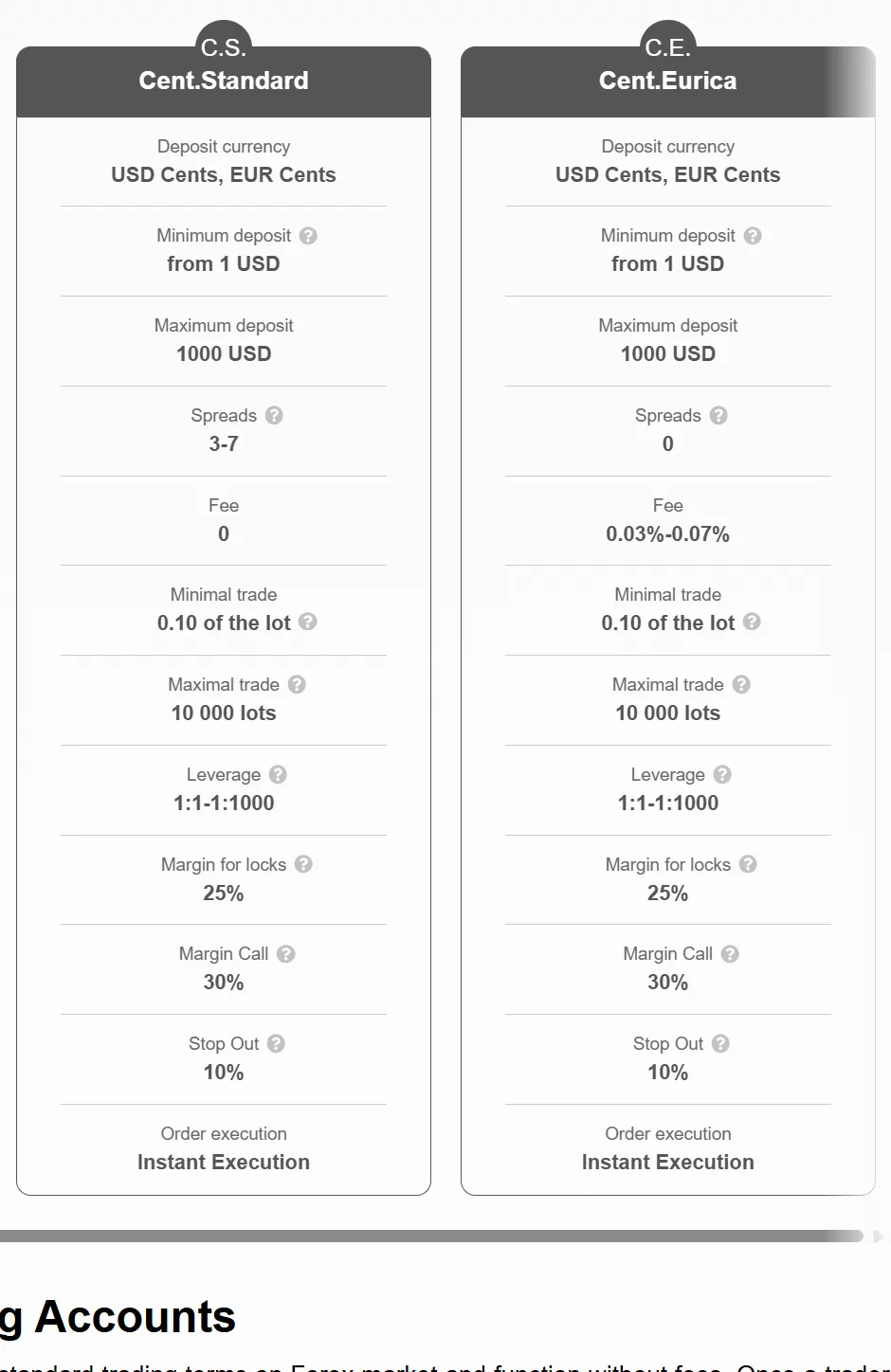Click question mark next to Cent.Standard Maximal trade

tap(297, 684)
